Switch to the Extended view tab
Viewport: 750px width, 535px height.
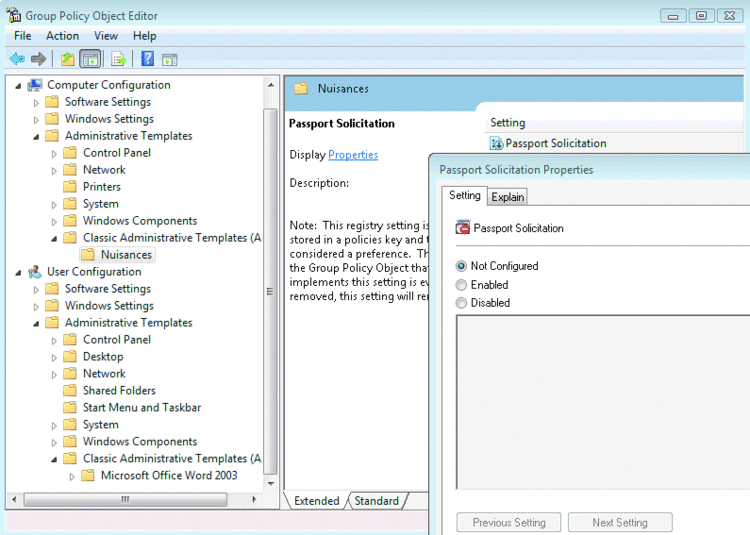(x=317, y=501)
